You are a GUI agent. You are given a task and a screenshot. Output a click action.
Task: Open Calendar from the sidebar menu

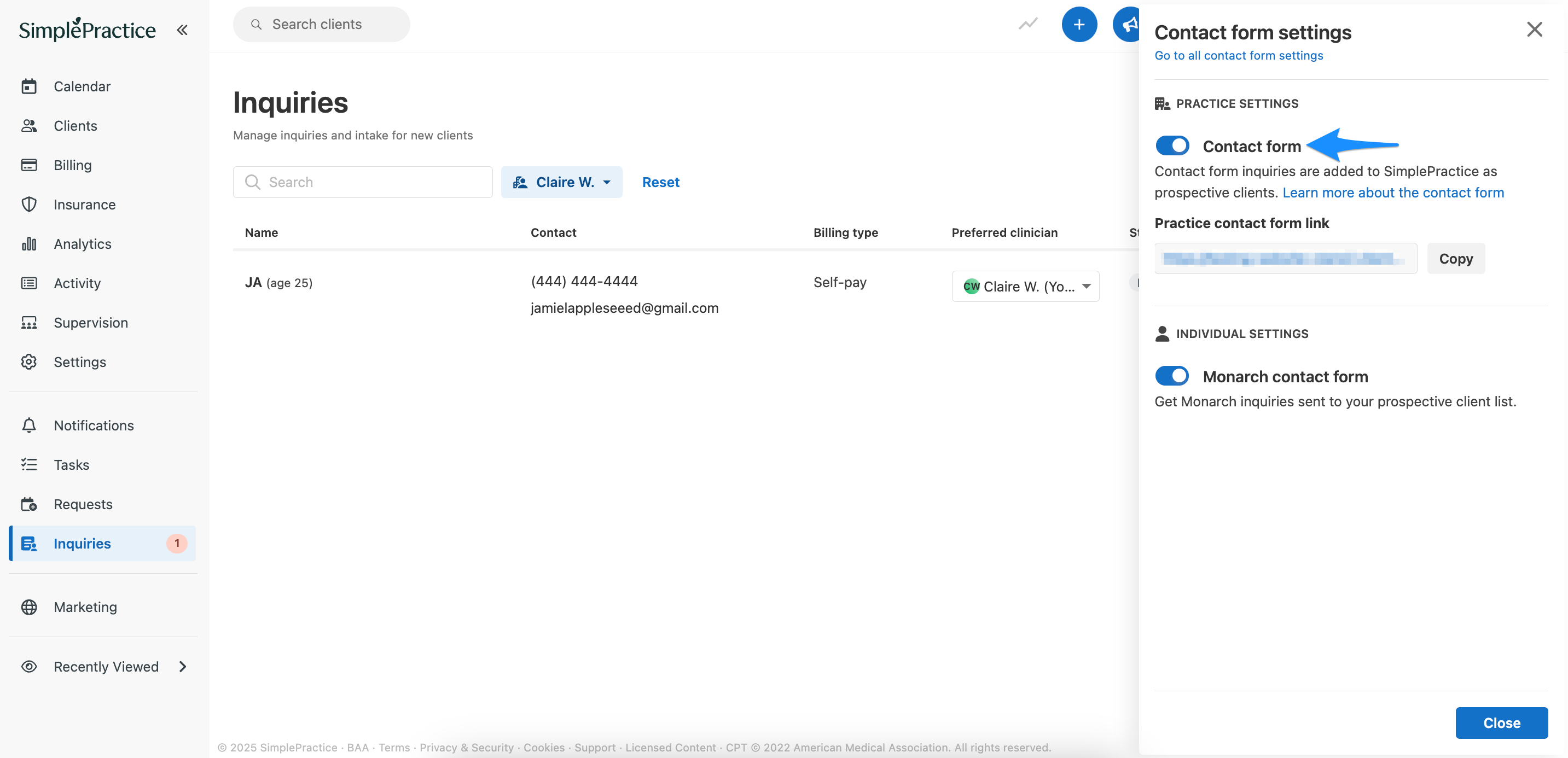coord(82,86)
